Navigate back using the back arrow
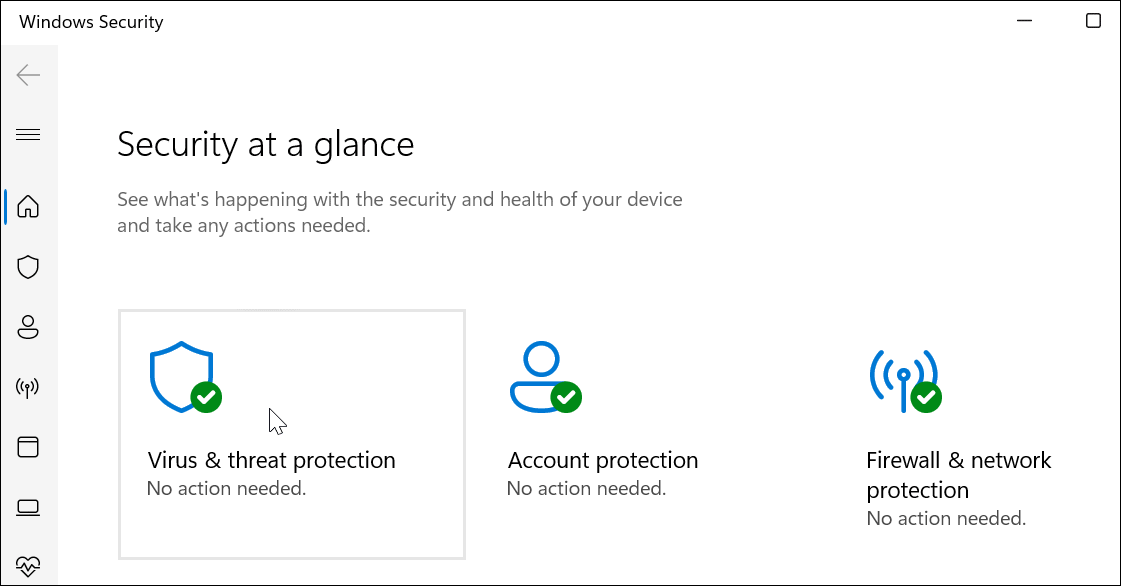 click(x=29, y=74)
